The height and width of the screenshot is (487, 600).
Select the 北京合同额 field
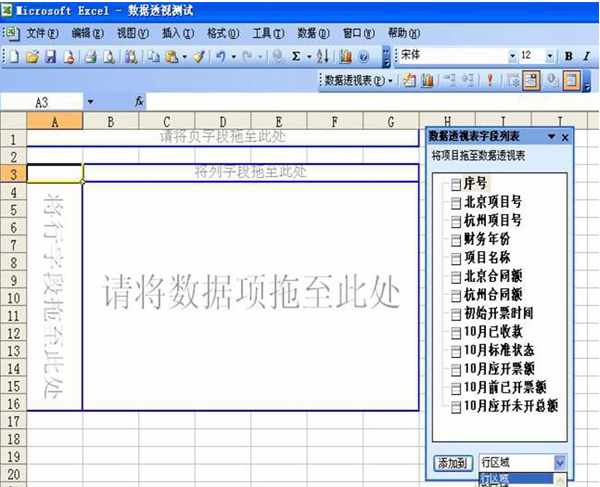(x=492, y=276)
